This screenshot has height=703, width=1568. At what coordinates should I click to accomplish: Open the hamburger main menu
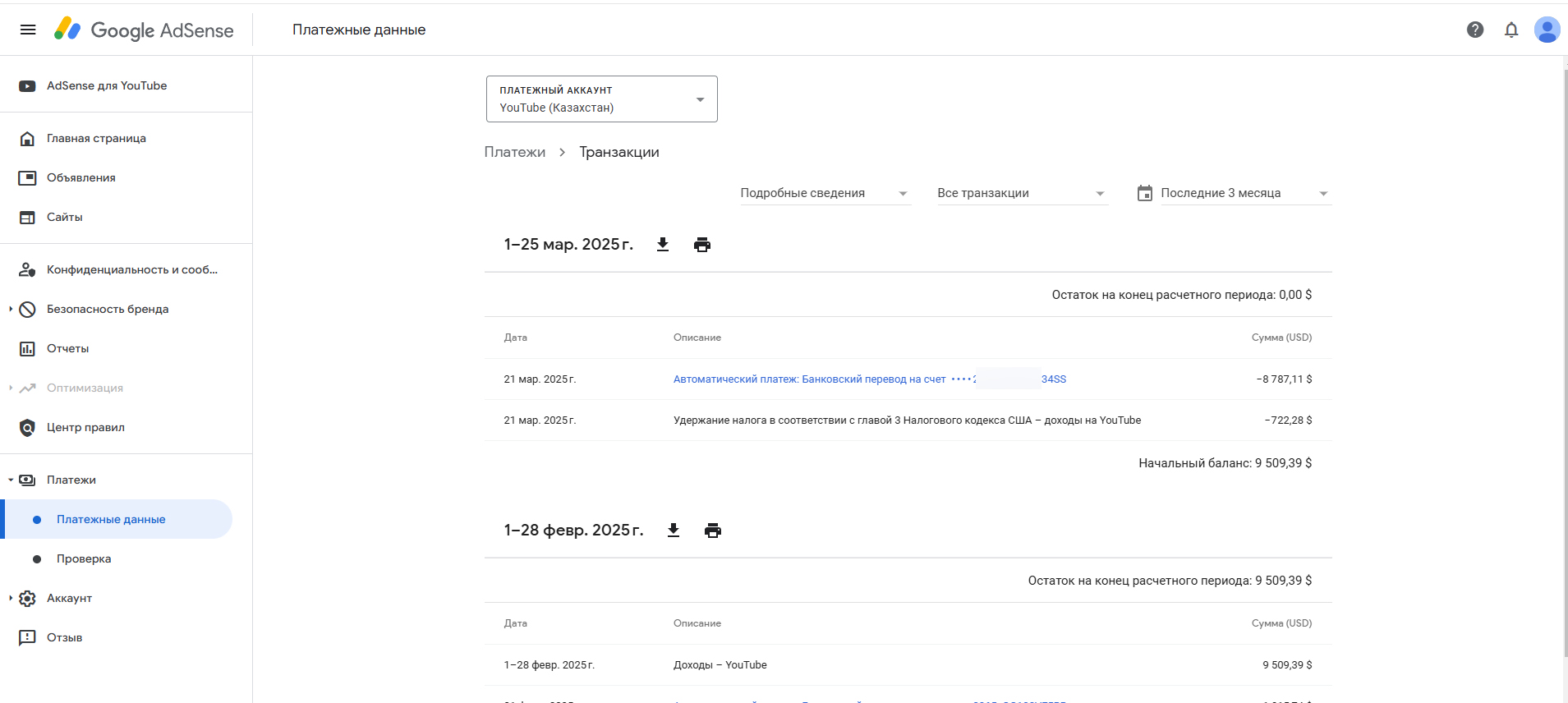pos(28,30)
